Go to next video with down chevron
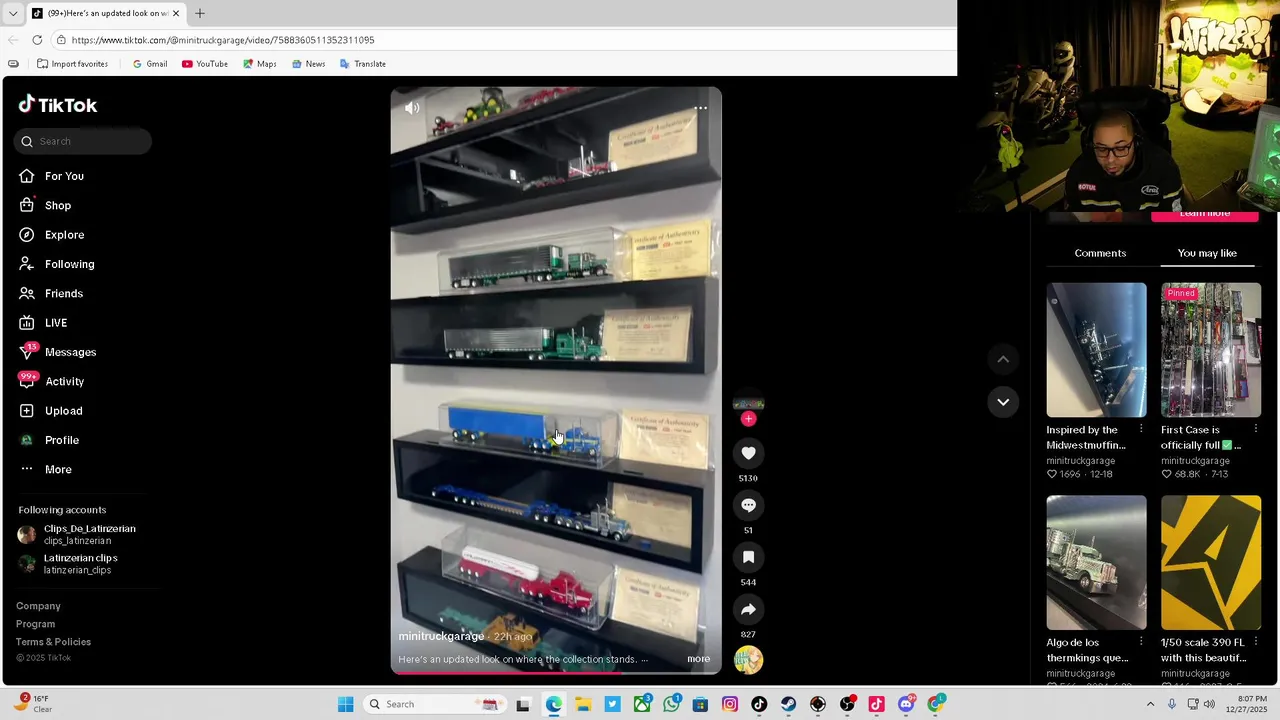 (x=1003, y=402)
